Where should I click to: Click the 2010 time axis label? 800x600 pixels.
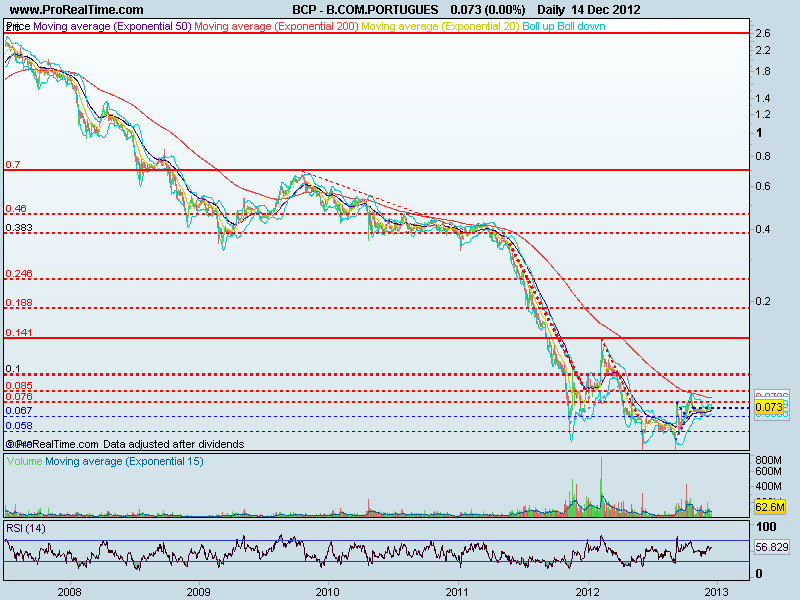327,591
